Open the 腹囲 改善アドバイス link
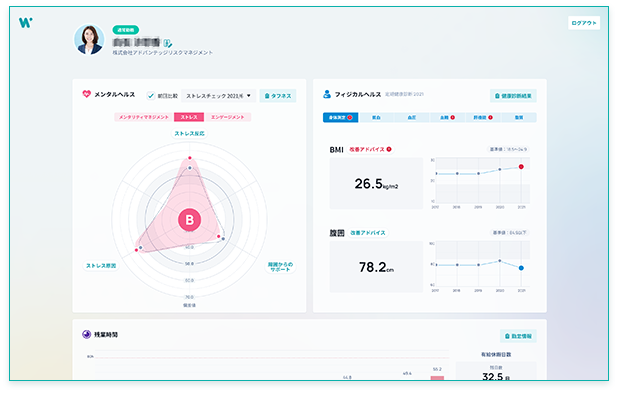Image resolution: width=618 pixels, height=394 pixels. point(368,233)
